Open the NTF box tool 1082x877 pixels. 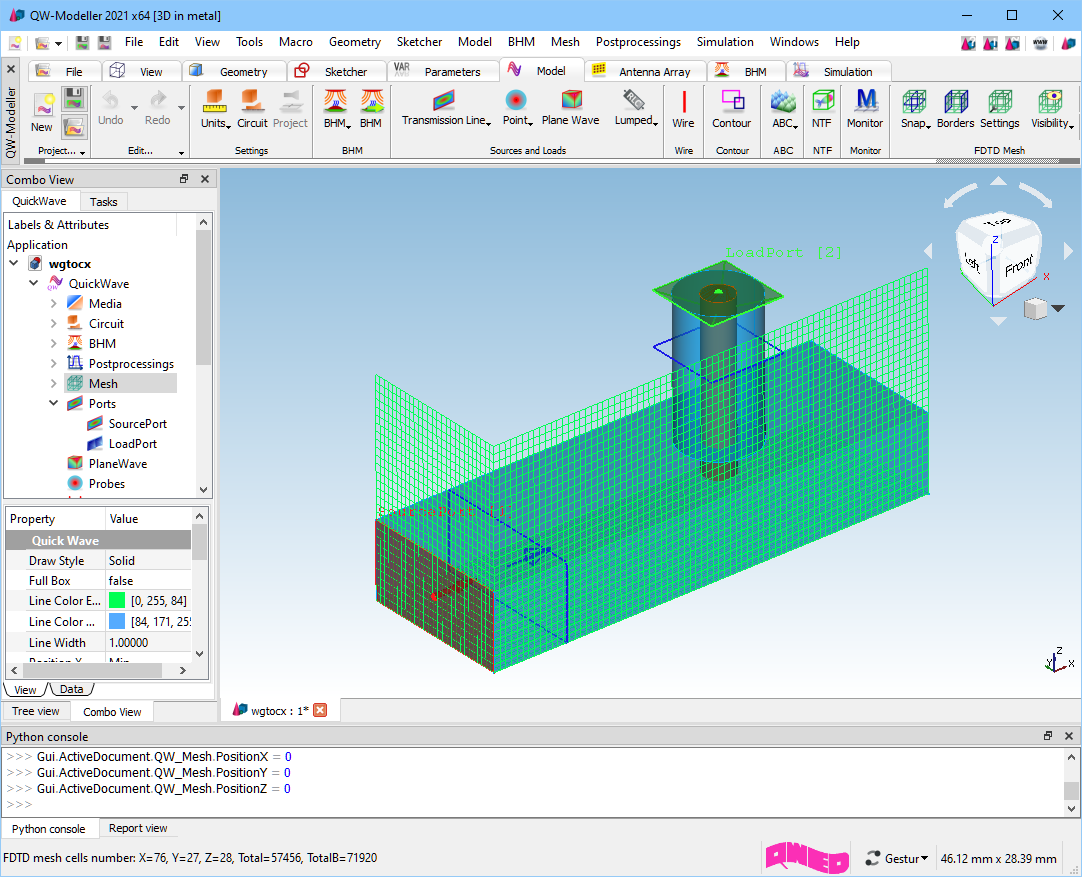822,101
